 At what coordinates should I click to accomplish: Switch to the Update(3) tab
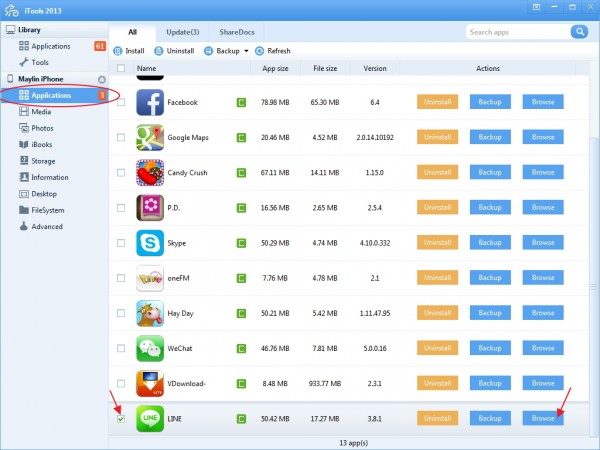tap(182, 32)
